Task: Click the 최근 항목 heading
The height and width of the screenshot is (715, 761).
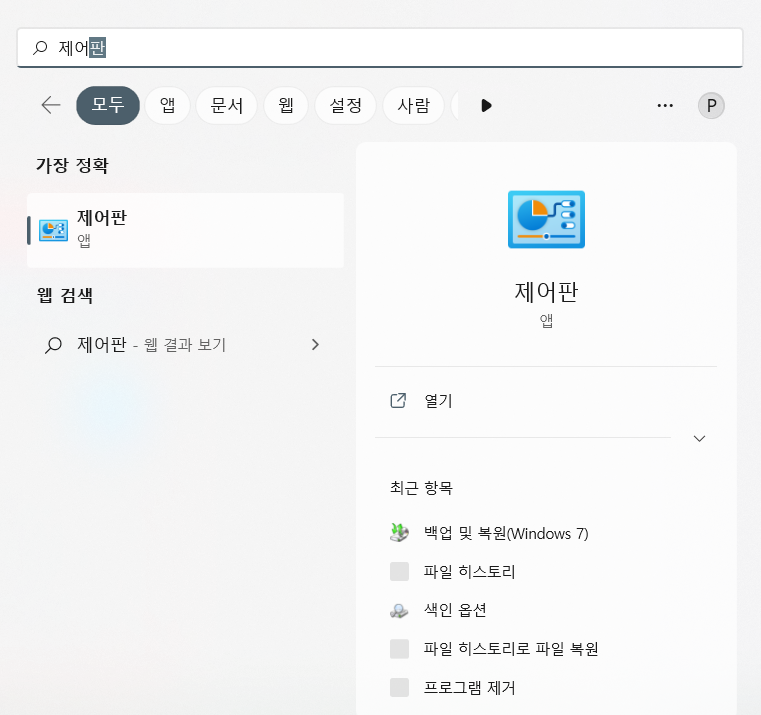Action: 421,487
